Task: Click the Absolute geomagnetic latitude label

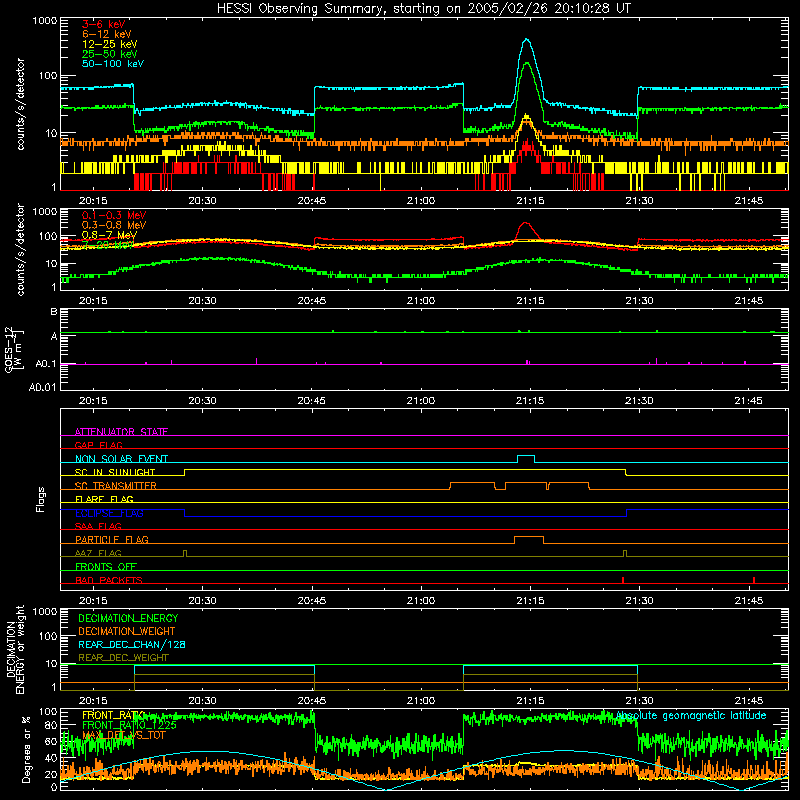Action: point(691,715)
